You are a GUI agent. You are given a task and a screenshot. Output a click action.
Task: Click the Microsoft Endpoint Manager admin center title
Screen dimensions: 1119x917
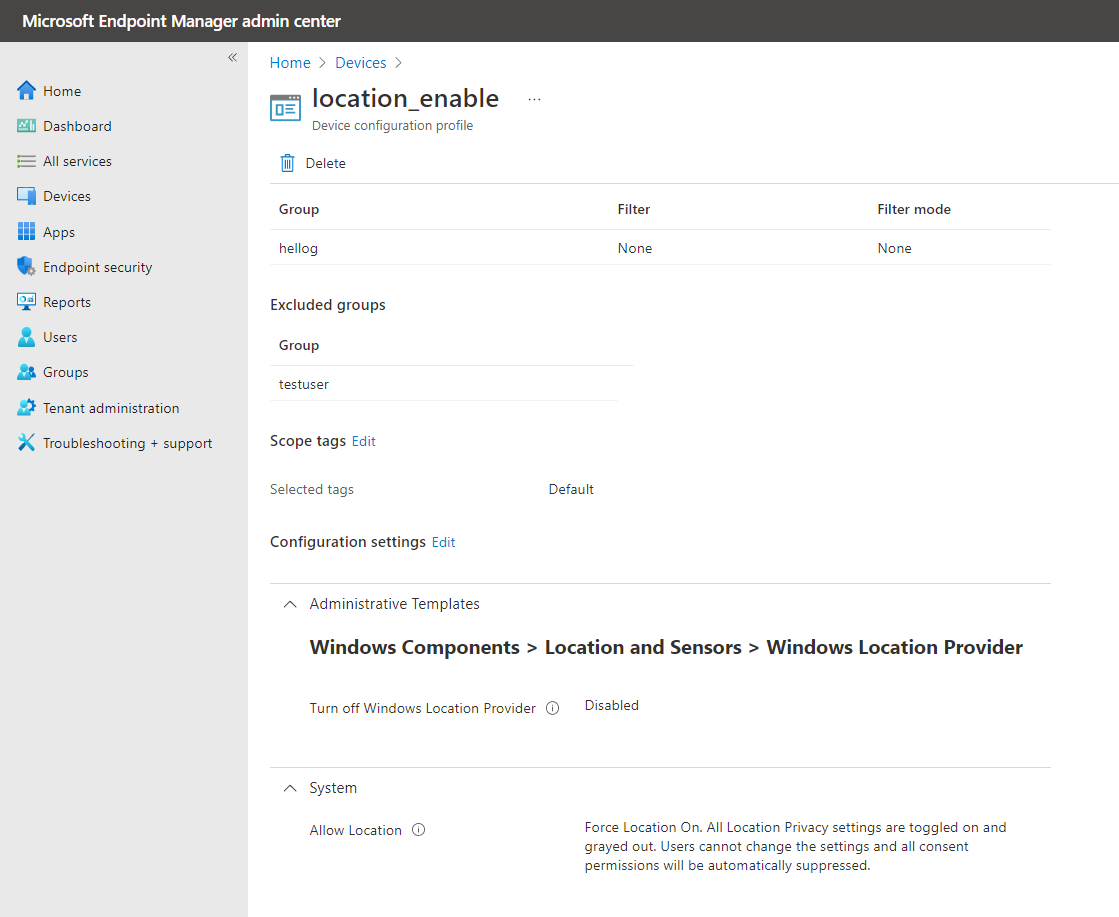click(x=181, y=21)
